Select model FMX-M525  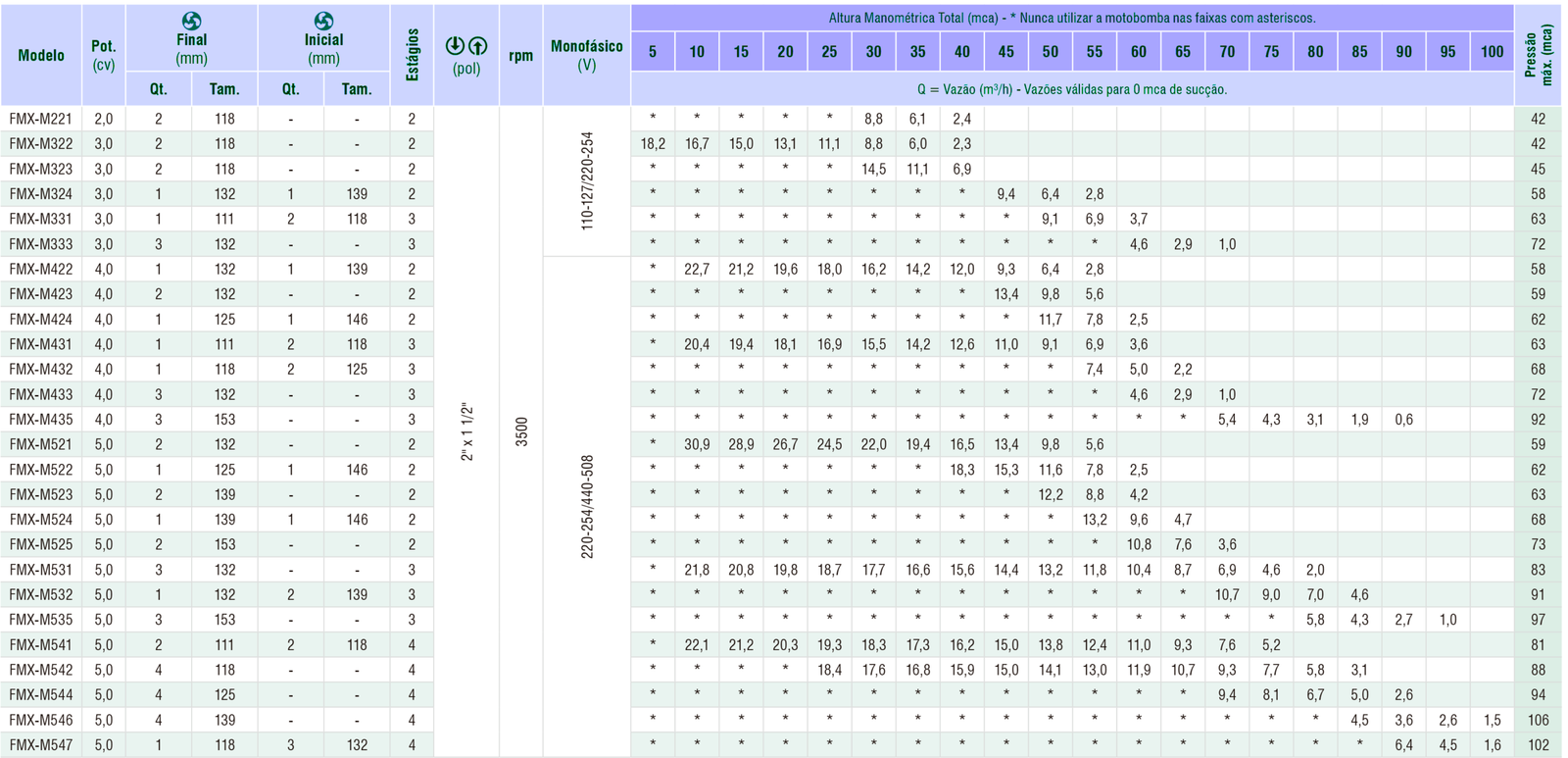41,545
